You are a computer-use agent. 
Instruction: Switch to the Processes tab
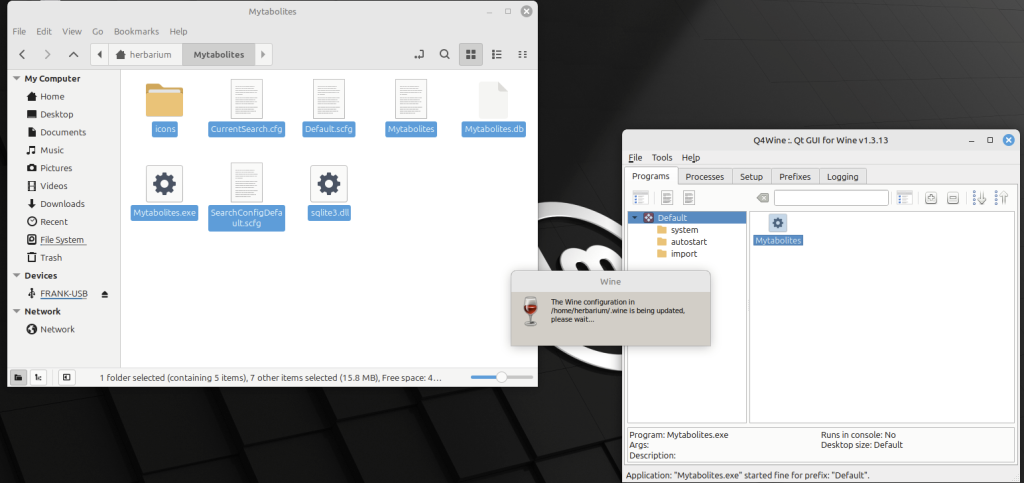704,177
